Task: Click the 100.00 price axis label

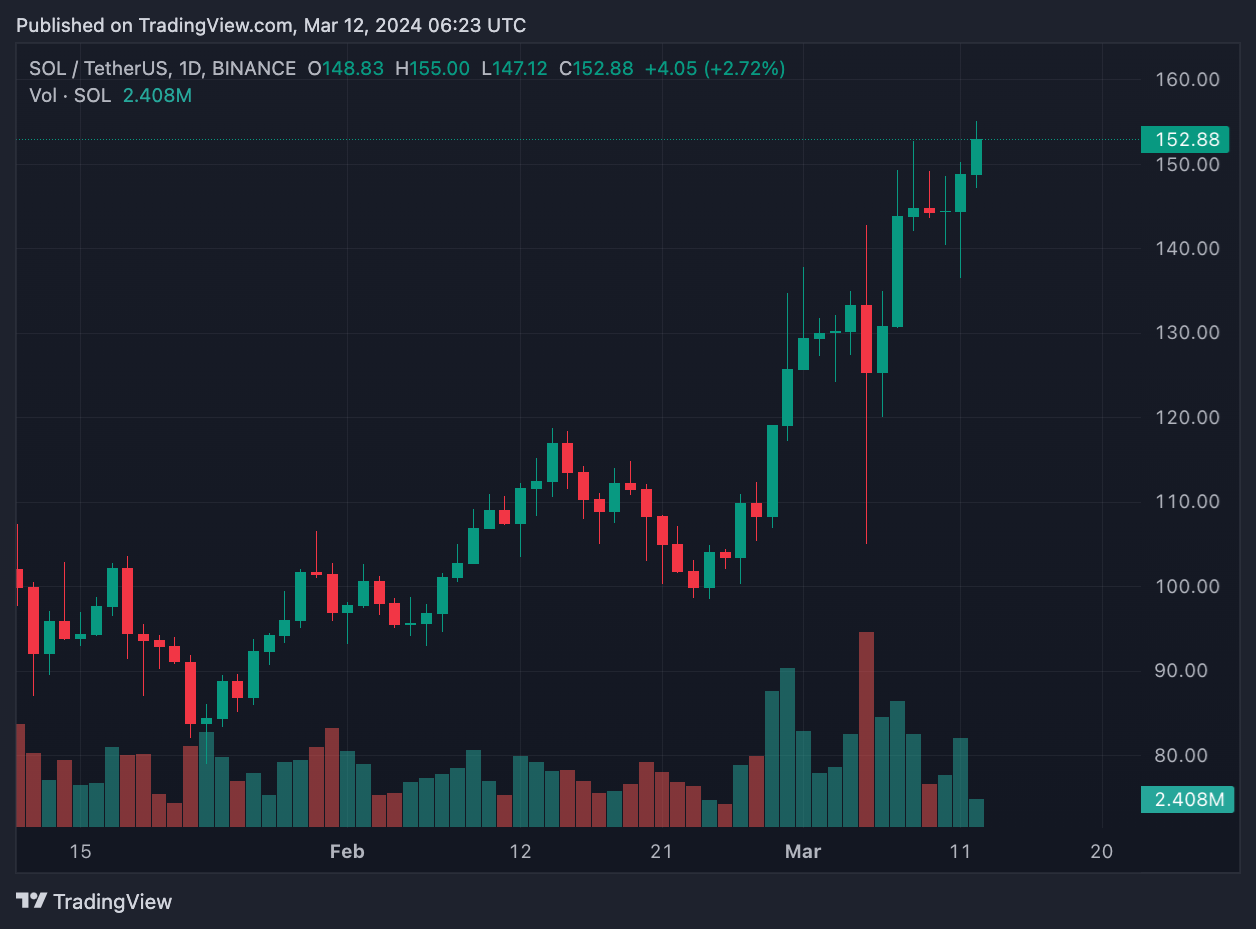Action: [x=1187, y=586]
